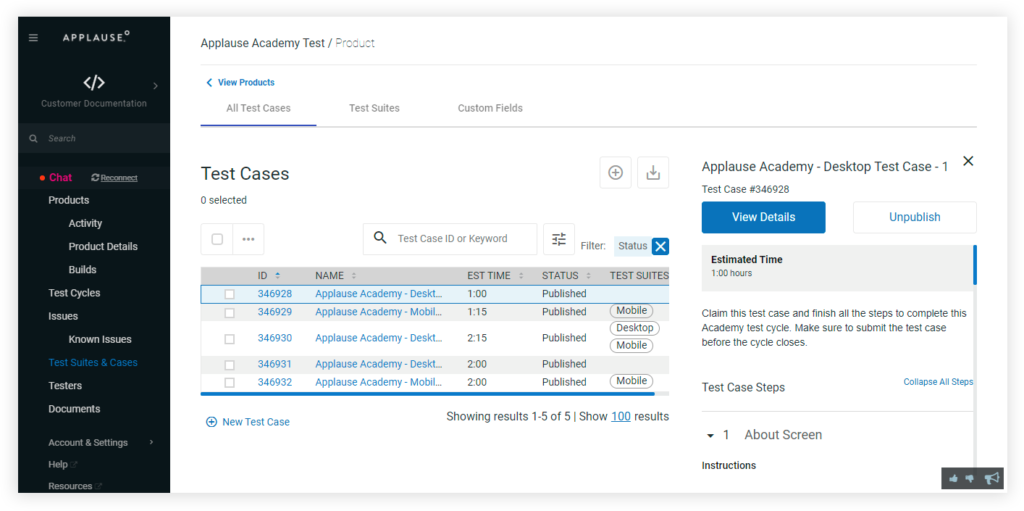
Task: Click the Unpublish button
Action: [915, 218]
